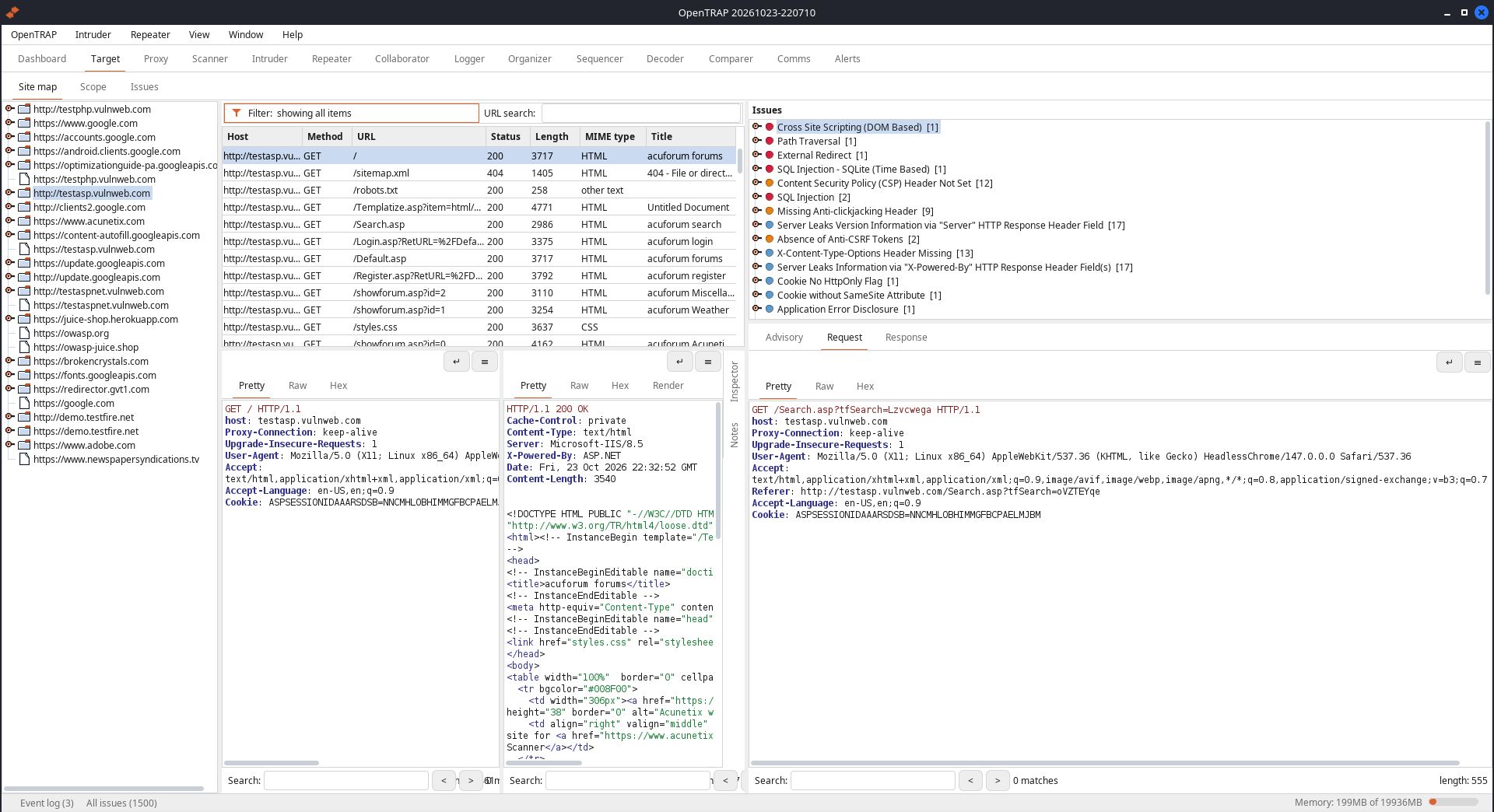Toggle line wrap button in site map request editor

pos(457,362)
